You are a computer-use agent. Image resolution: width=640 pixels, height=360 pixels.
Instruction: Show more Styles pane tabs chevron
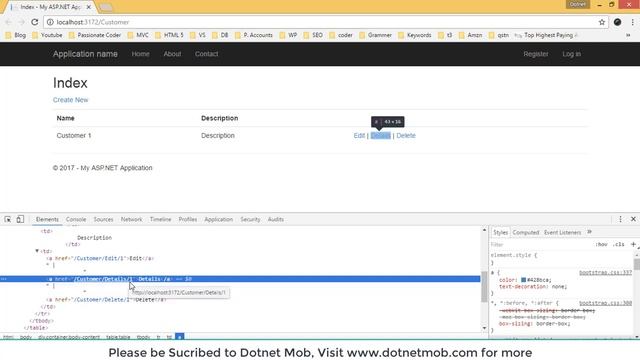click(589, 232)
